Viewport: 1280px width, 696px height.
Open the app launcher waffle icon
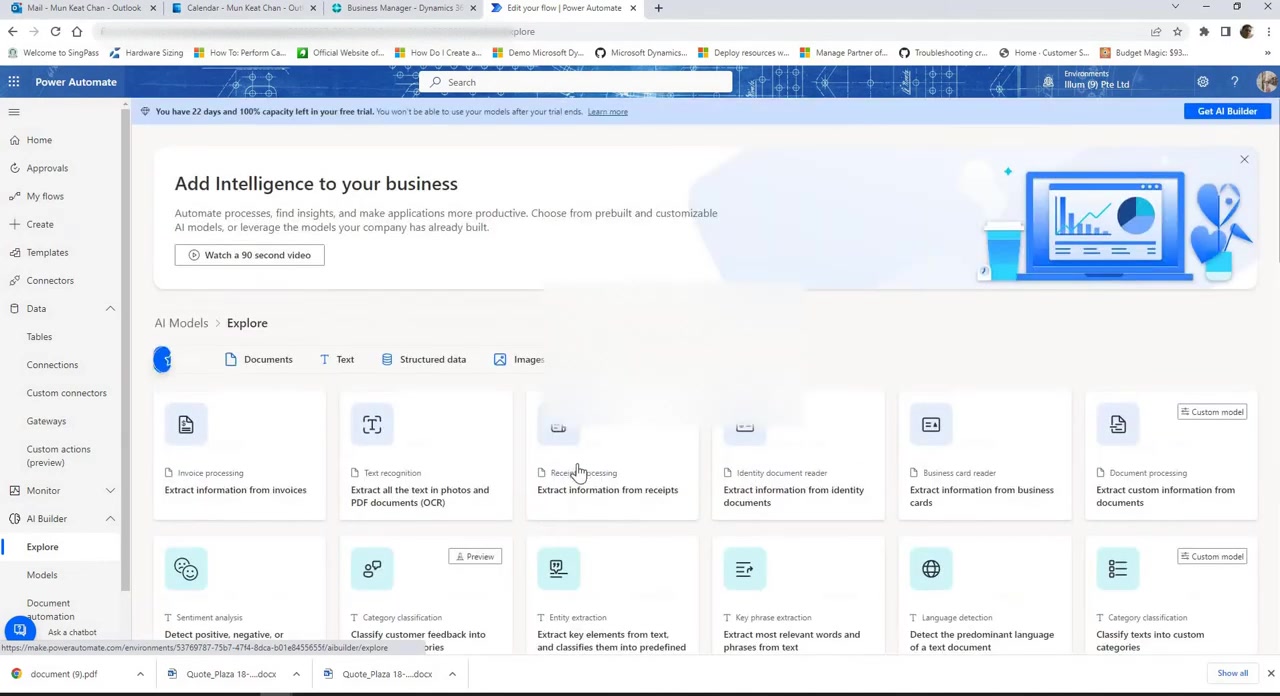pos(14,82)
